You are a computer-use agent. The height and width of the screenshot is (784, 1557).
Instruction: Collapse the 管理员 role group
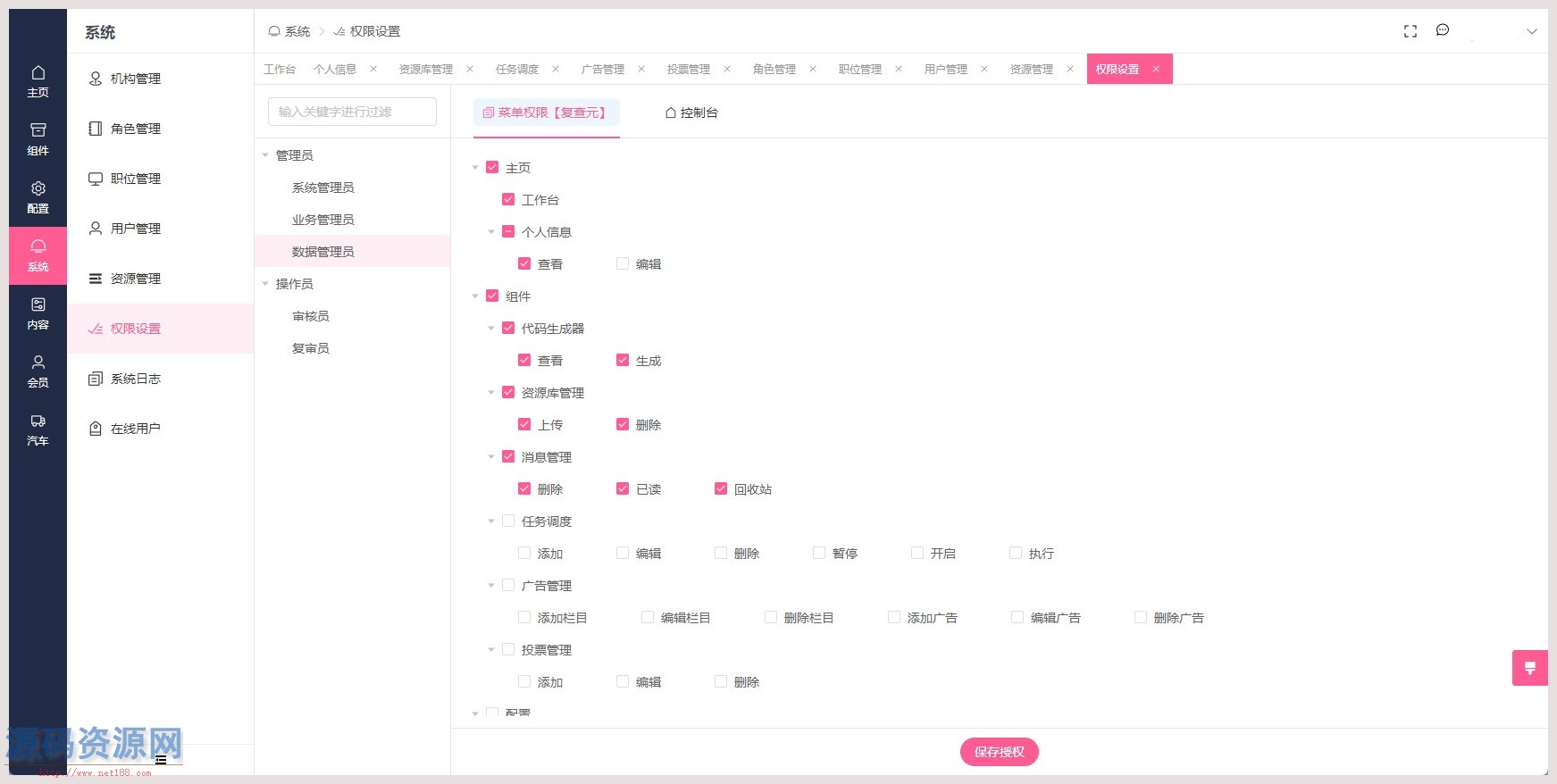pyautogui.click(x=265, y=155)
